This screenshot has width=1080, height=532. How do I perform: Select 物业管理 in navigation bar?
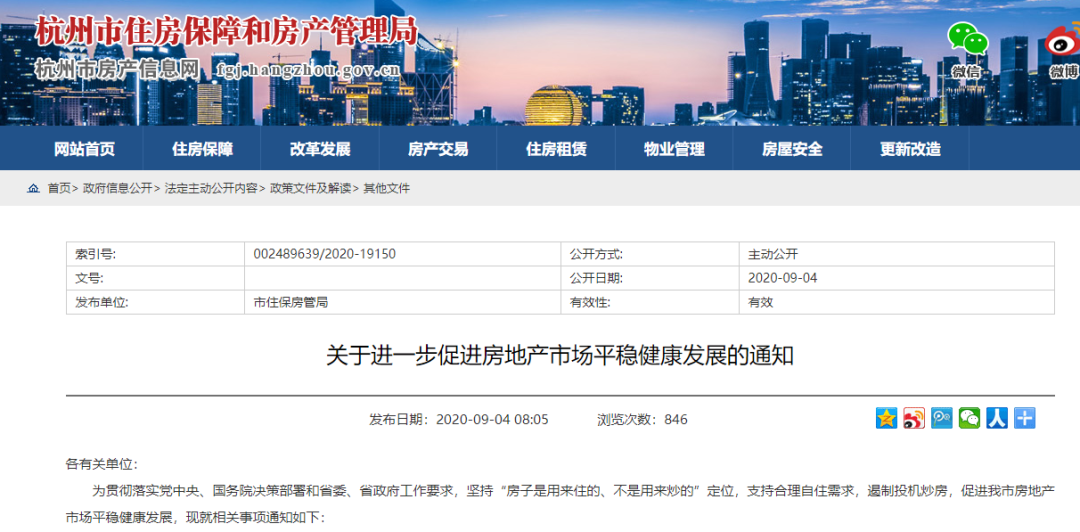(674, 149)
